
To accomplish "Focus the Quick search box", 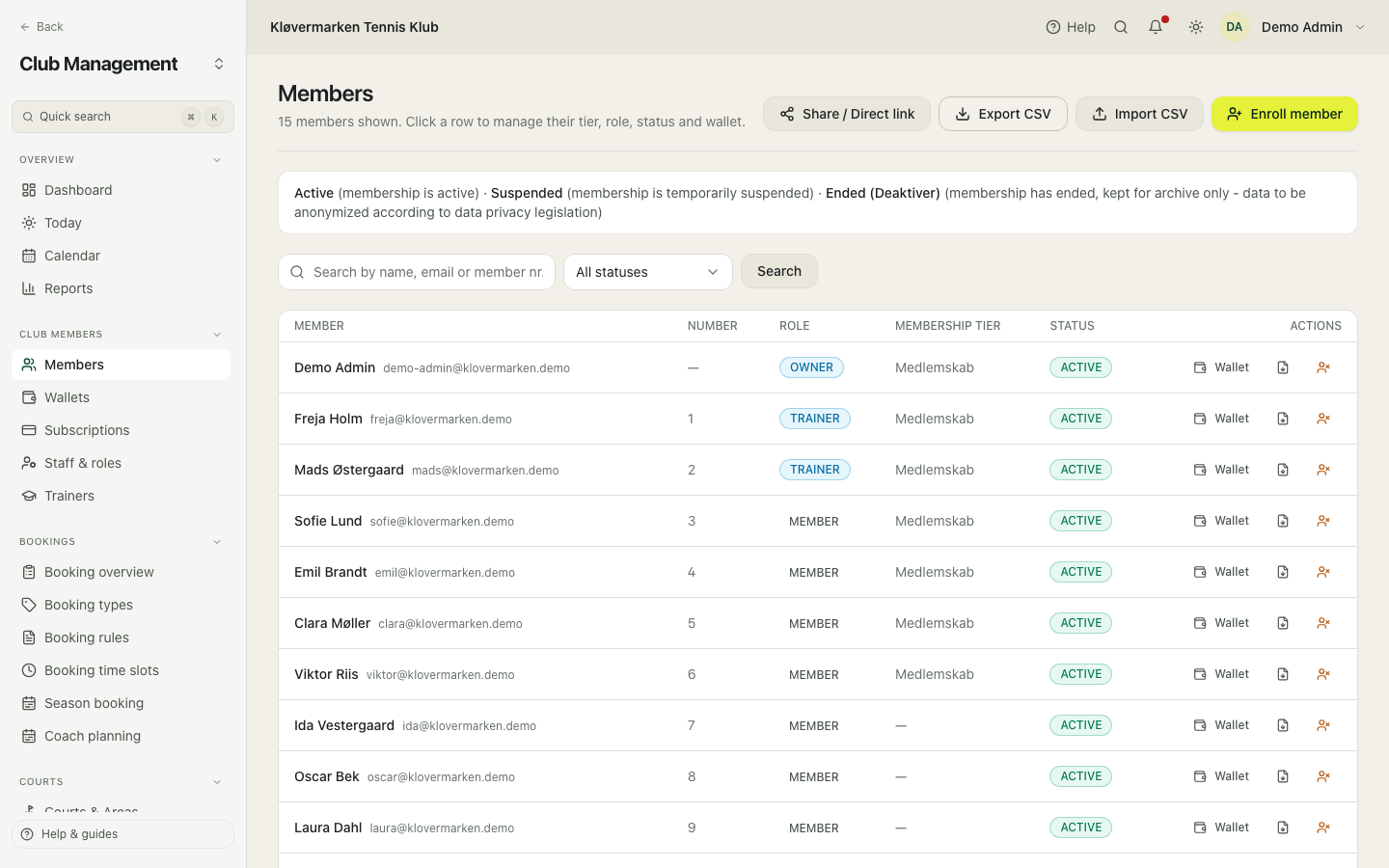I will click(123, 117).
